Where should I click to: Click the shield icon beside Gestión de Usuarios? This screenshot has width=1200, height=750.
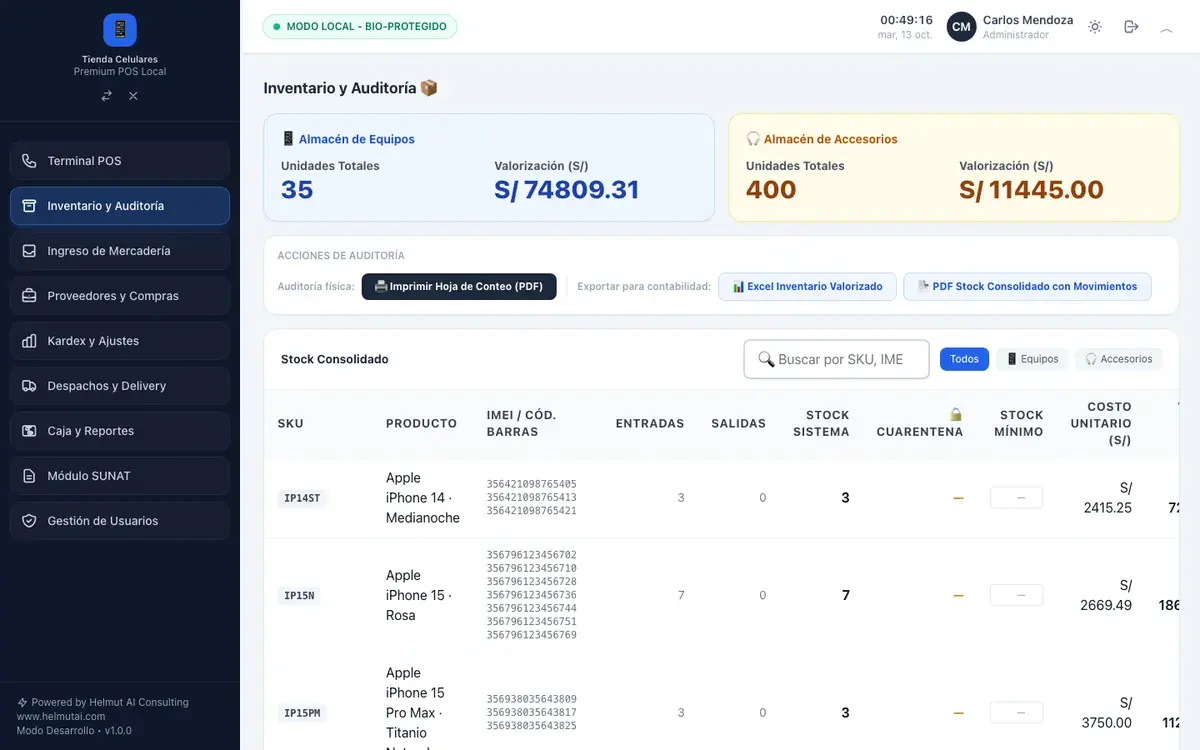[x=29, y=521]
